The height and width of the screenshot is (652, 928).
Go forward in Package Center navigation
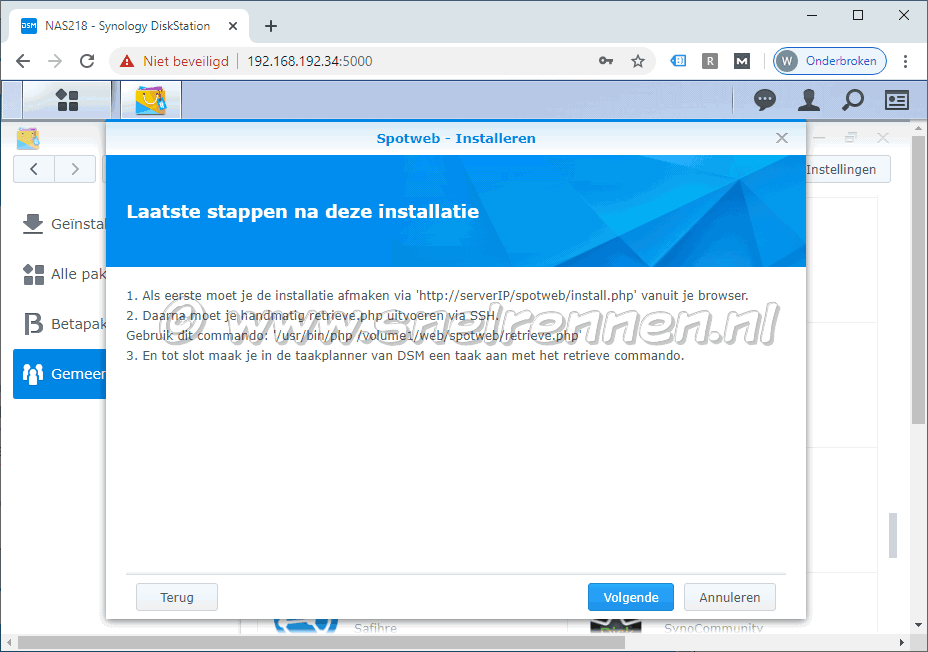click(x=75, y=169)
